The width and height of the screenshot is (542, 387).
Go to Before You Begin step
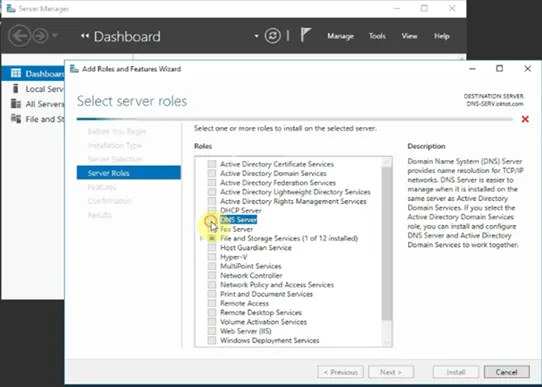point(117,131)
